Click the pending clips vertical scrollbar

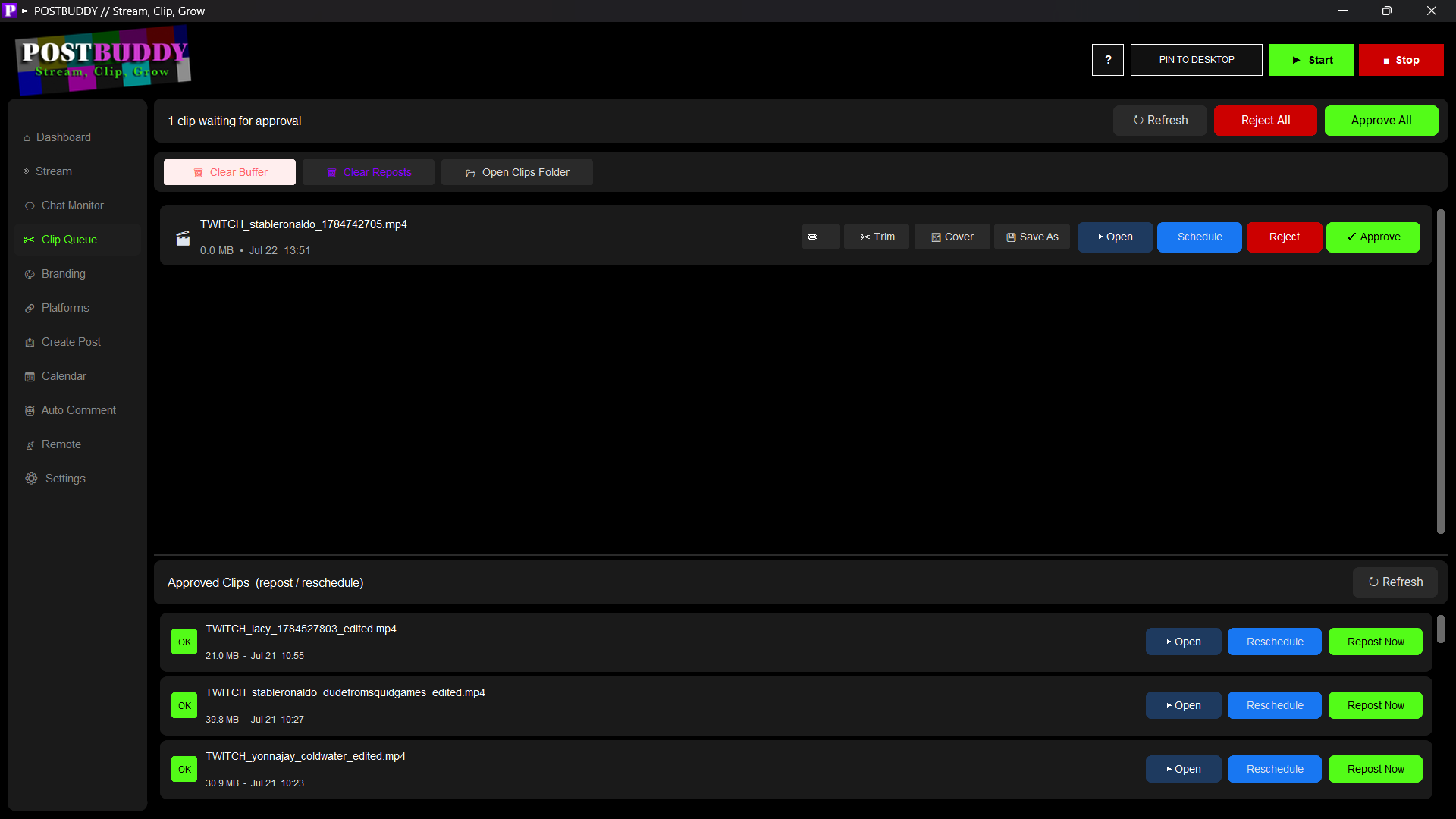1441,372
